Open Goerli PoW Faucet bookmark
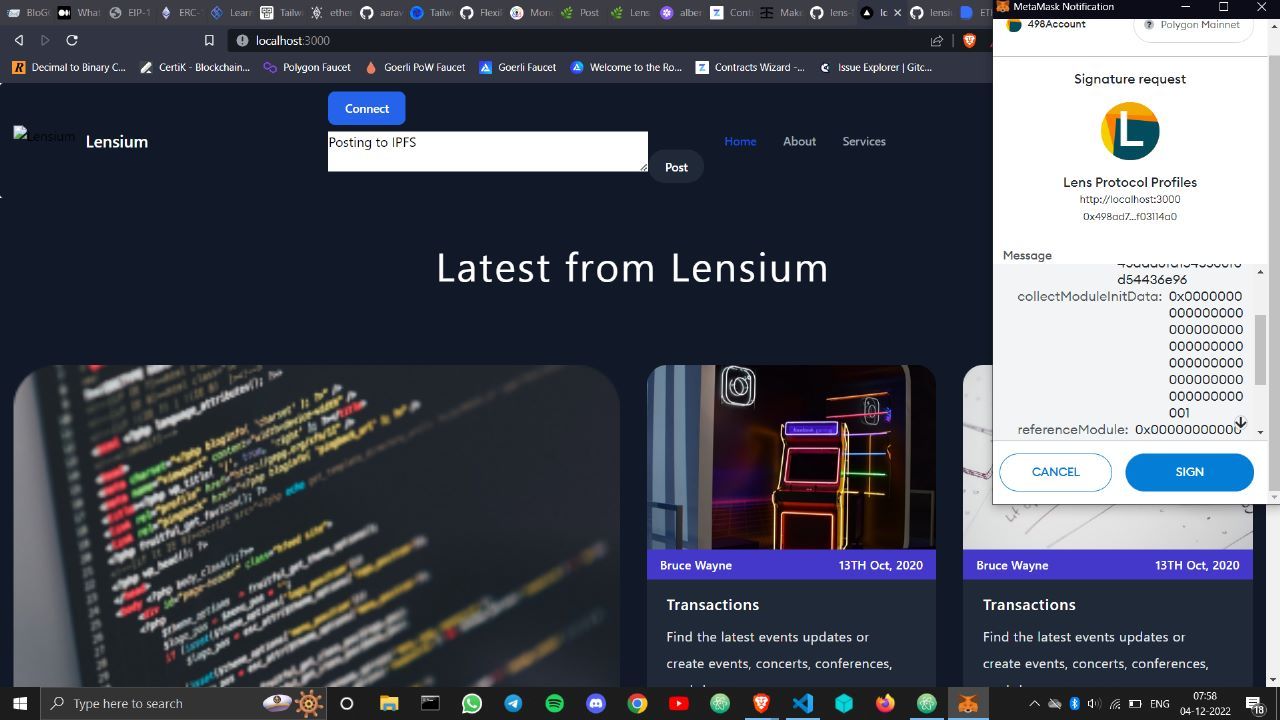 415,67
